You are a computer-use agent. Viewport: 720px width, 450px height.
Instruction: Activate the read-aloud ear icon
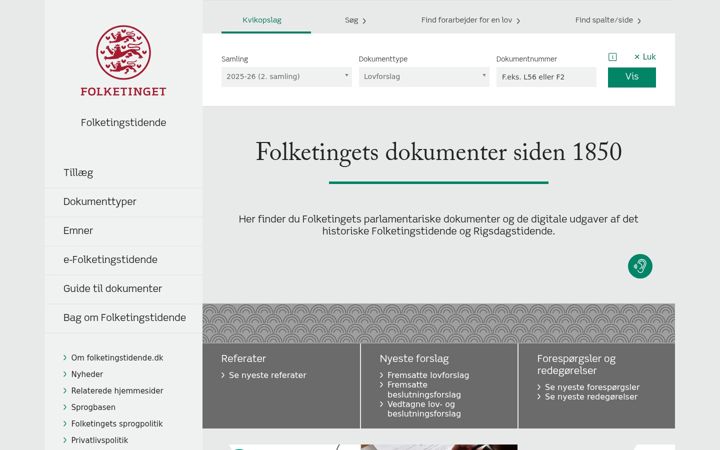[640, 266]
